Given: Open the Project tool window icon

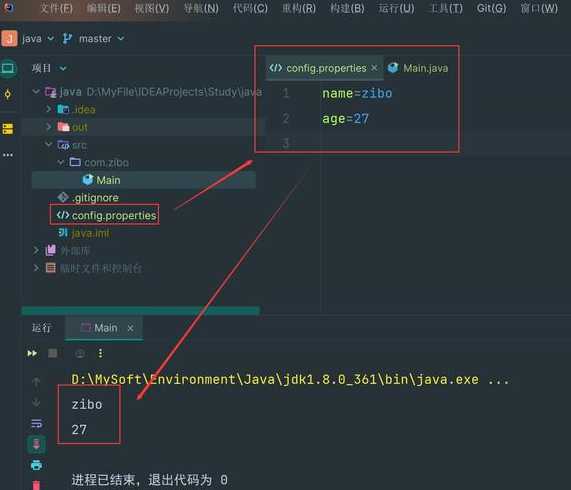Looking at the screenshot, I should tap(8, 68).
